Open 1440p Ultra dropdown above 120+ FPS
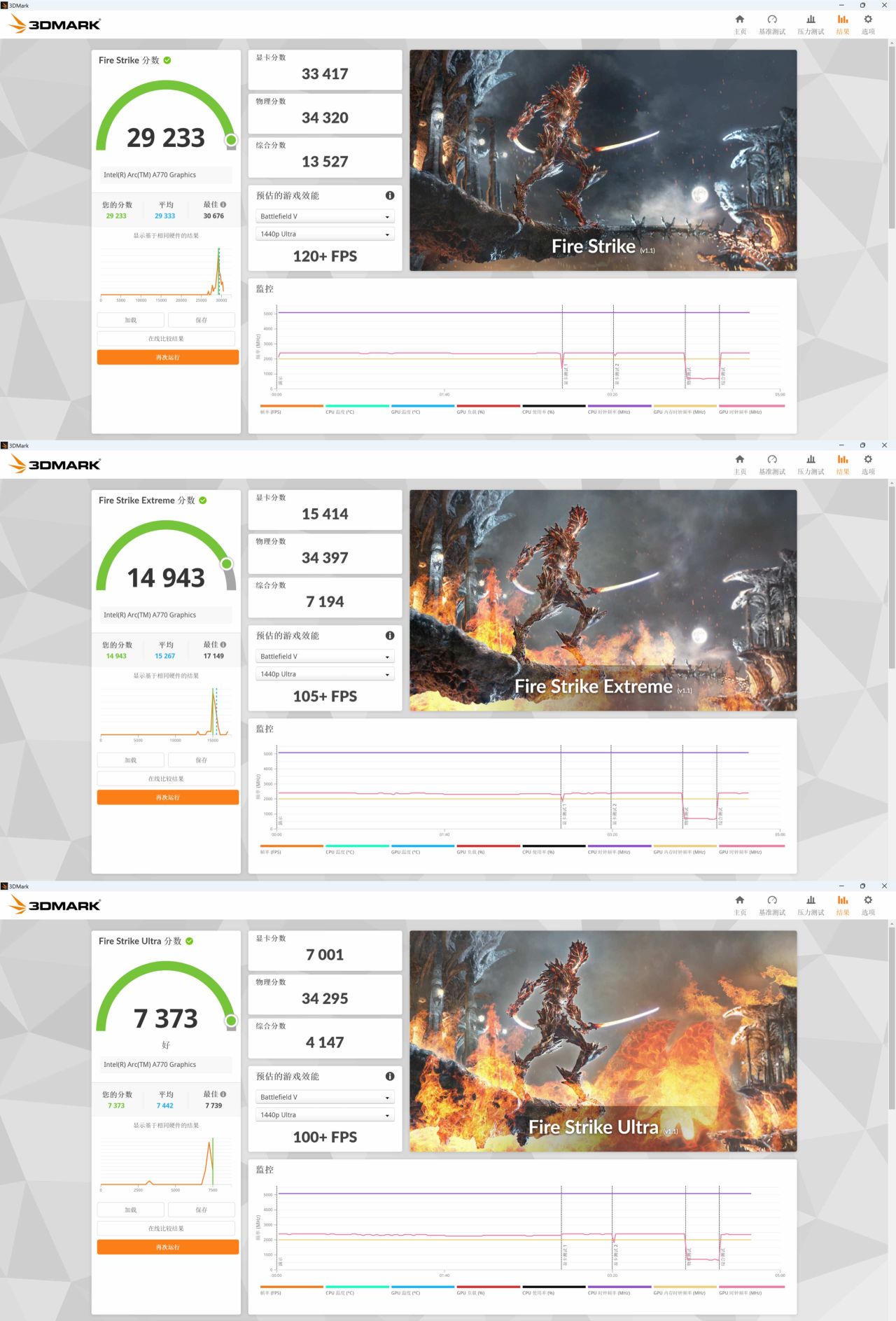The height and width of the screenshot is (1321, 896). [x=325, y=235]
